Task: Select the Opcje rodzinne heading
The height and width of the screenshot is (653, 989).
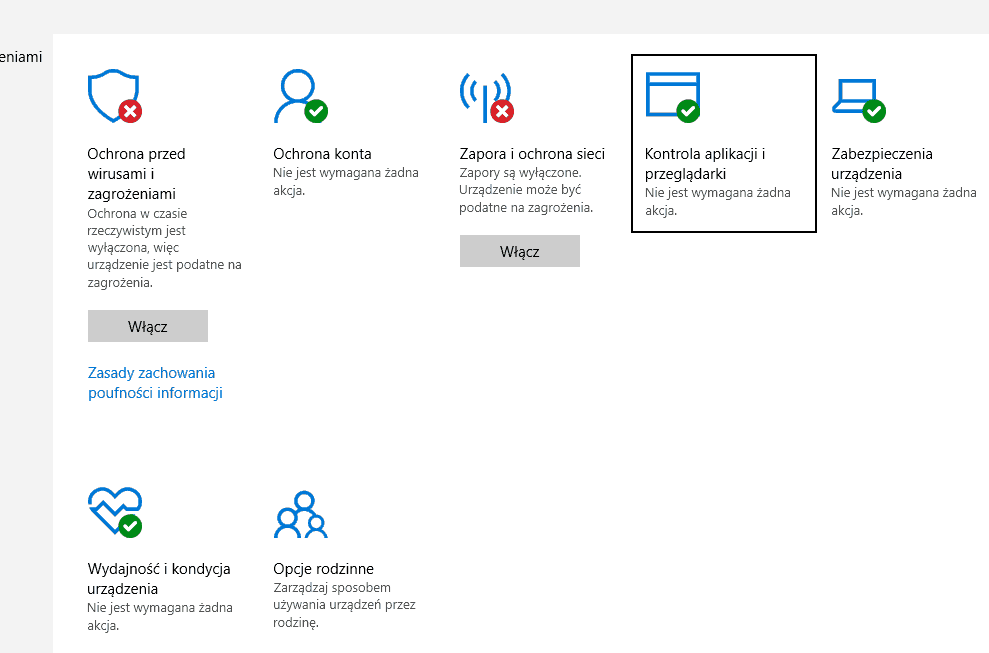Action: pos(324,568)
